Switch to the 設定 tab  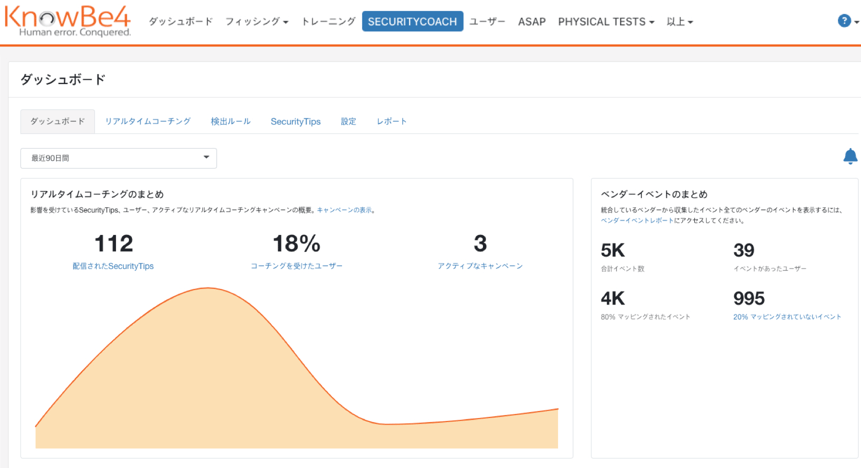click(x=348, y=121)
